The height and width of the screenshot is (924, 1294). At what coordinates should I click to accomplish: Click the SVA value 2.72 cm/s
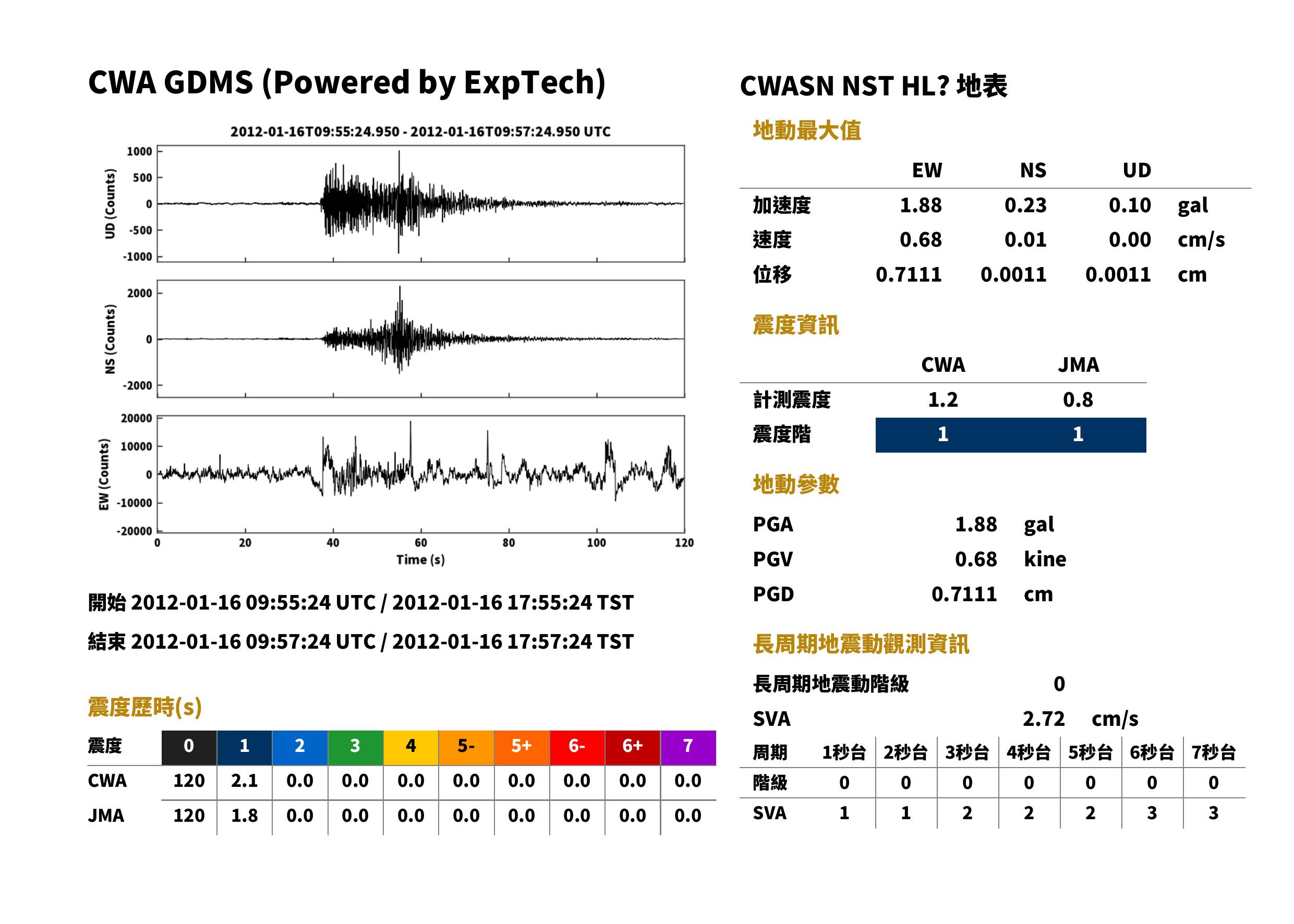1080,719
